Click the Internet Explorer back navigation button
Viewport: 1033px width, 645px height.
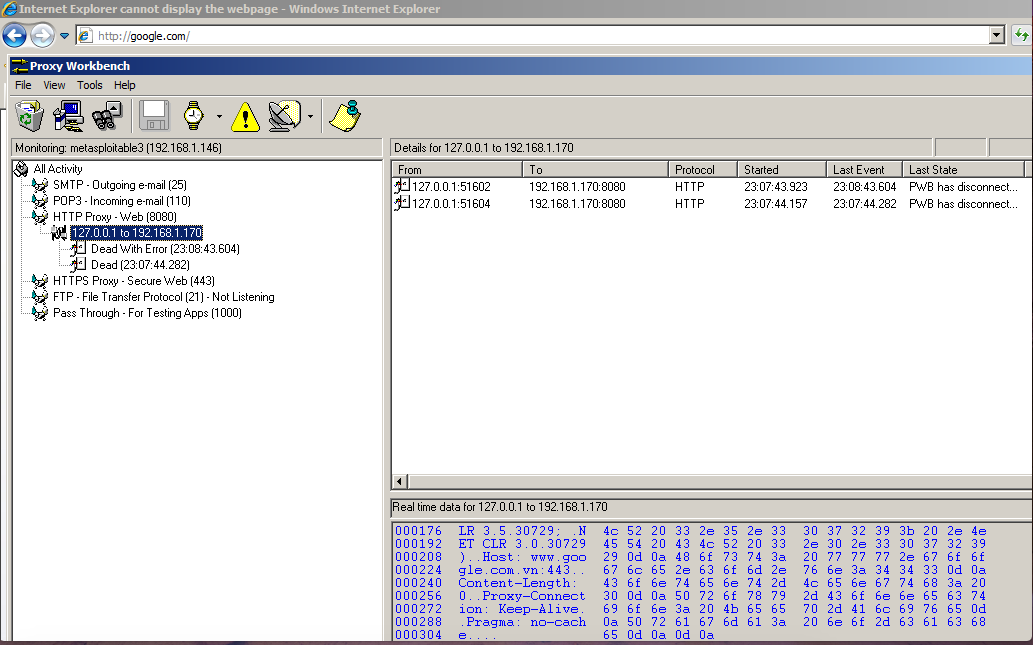pos(14,35)
